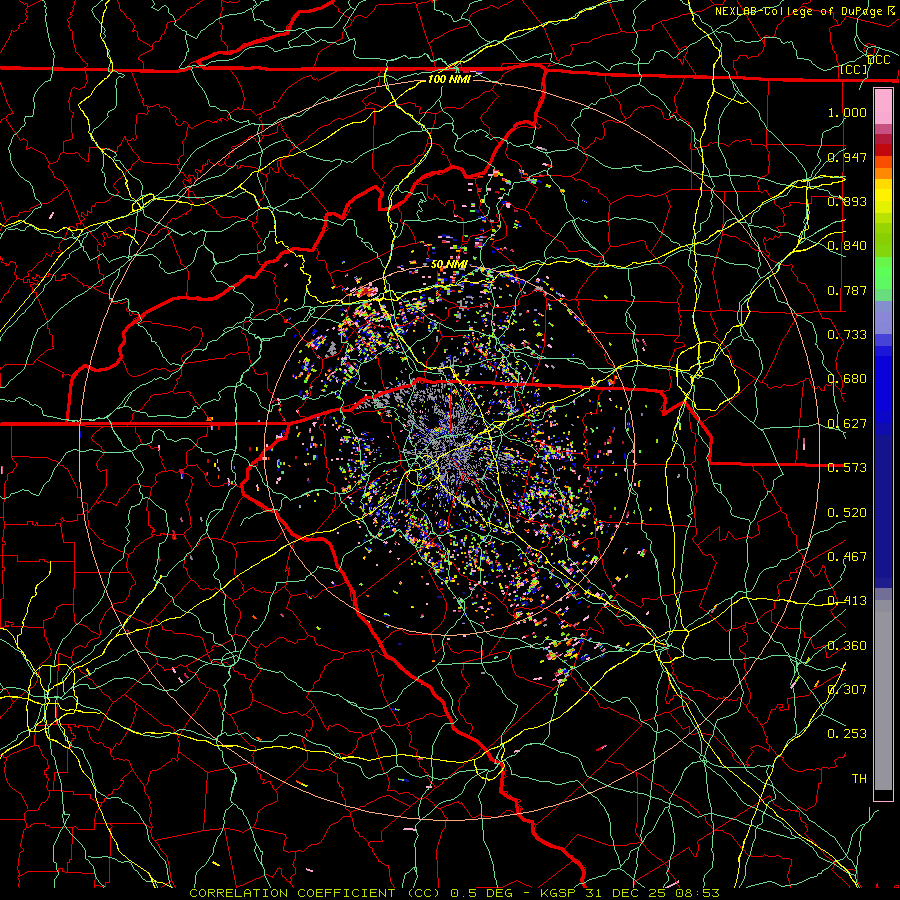The image size is (900, 900).
Task: Click the TH threshold label
Action: pyautogui.click(x=859, y=779)
